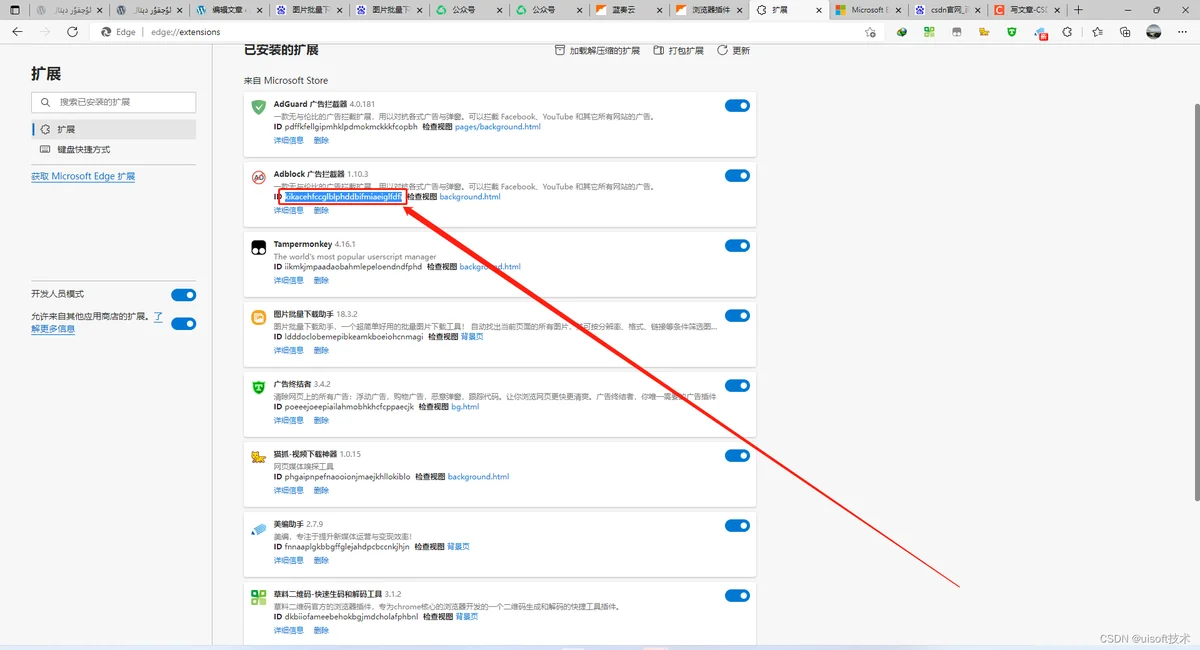This screenshot has height=650, width=1200.
Task: Disable the Adblock 广告拦截器 extension toggle
Action: click(x=737, y=176)
